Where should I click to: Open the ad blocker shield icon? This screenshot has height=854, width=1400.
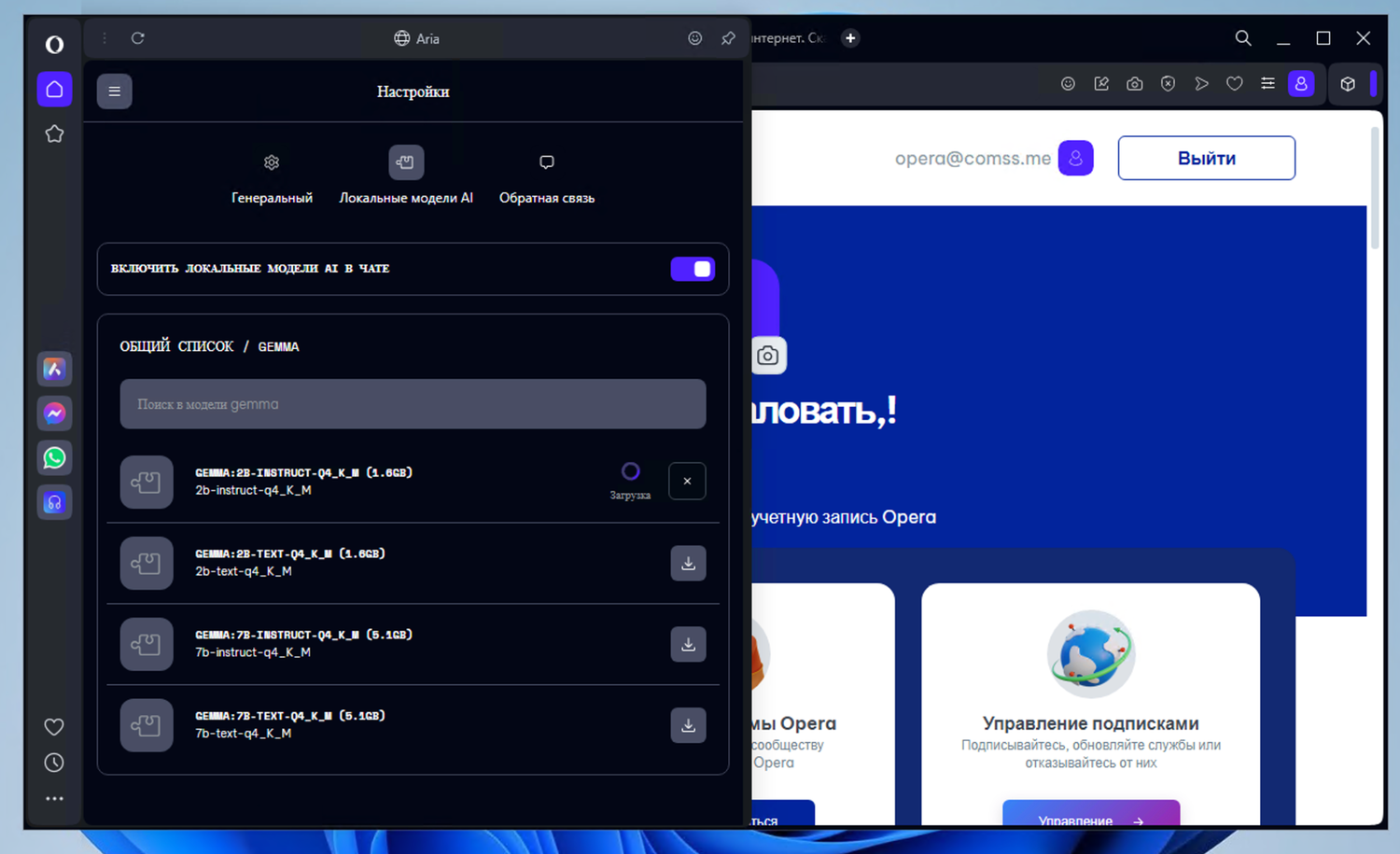pyautogui.click(x=1168, y=84)
